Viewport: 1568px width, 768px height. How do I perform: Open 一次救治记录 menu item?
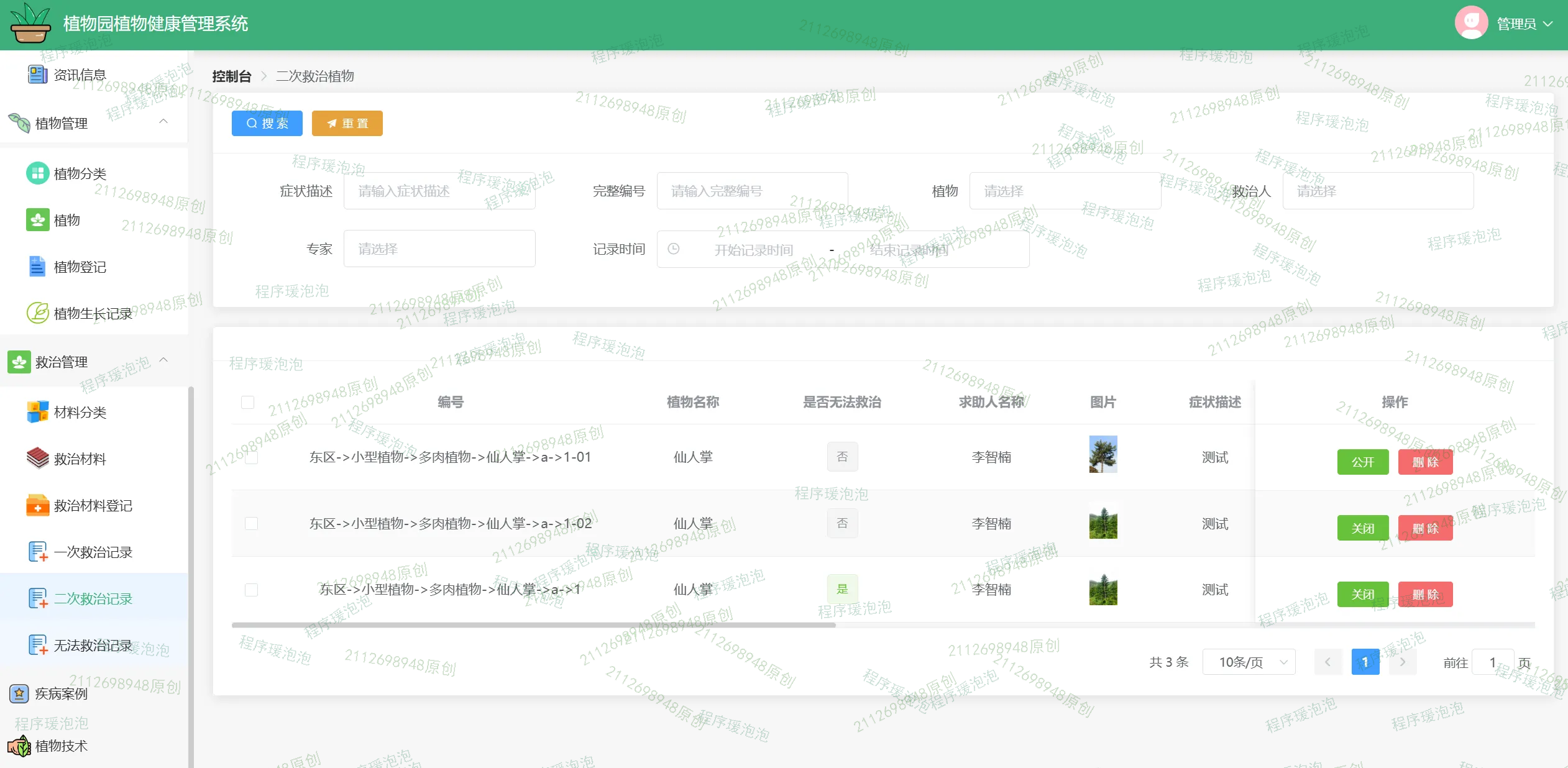(x=93, y=552)
